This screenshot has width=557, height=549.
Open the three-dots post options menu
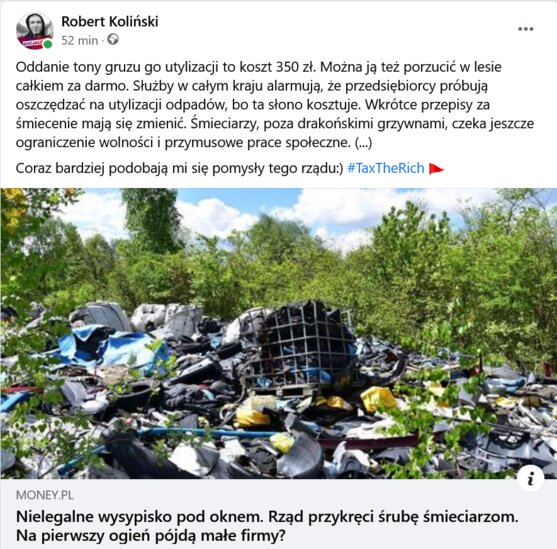click(x=525, y=29)
